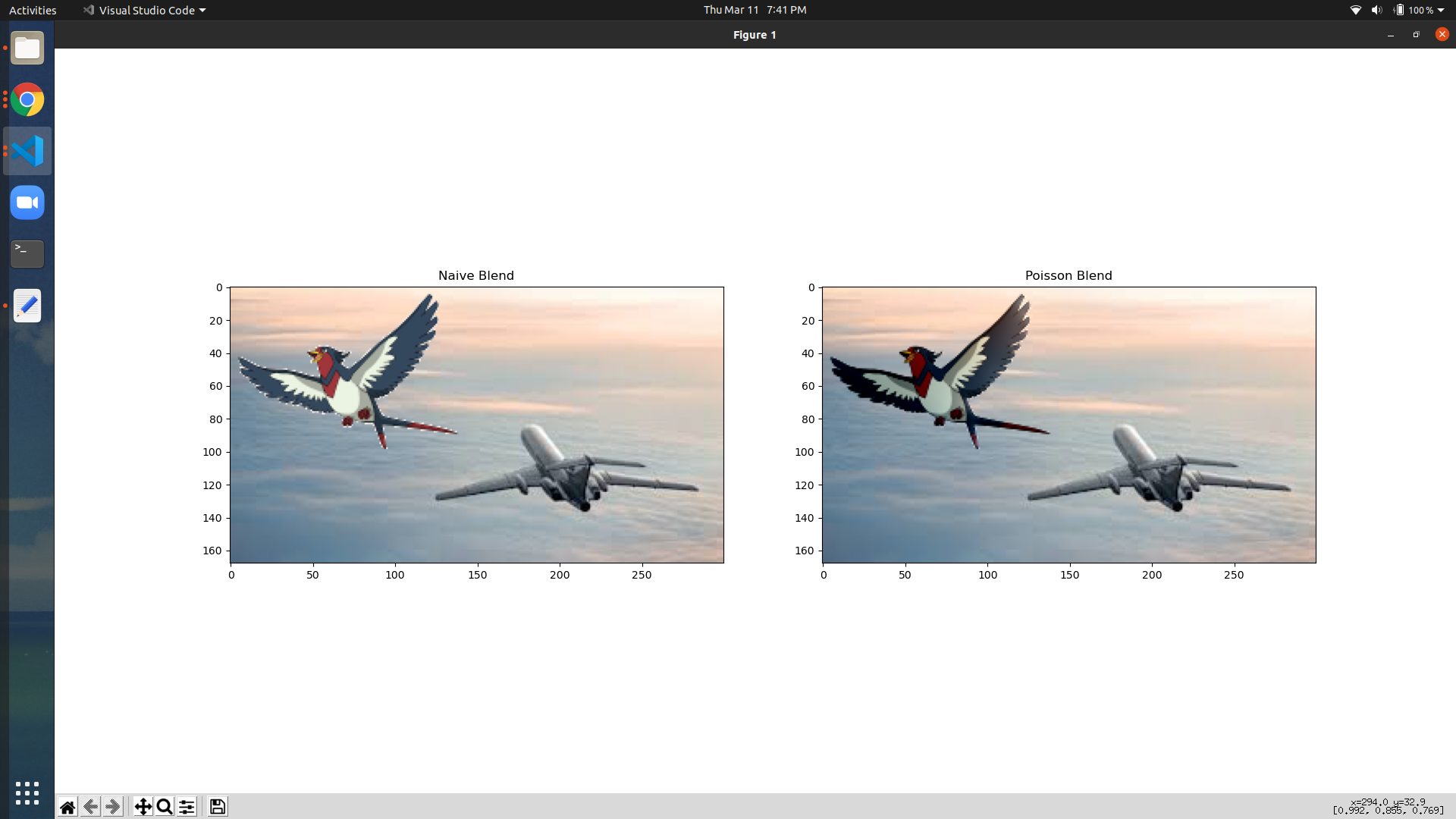Open the Wi-Fi network indicator
Screen dimensions: 1456x819
tap(1356, 10)
